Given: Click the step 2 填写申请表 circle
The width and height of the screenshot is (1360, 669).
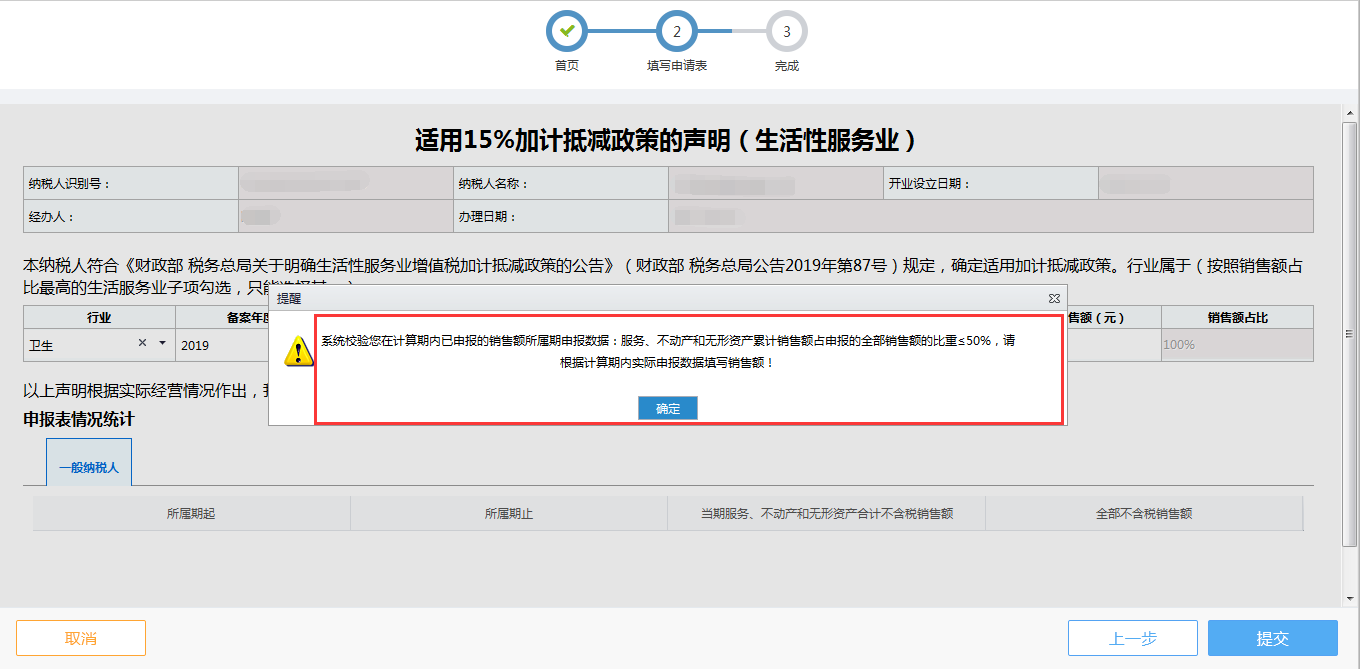Looking at the screenshot, I should 676,31.
